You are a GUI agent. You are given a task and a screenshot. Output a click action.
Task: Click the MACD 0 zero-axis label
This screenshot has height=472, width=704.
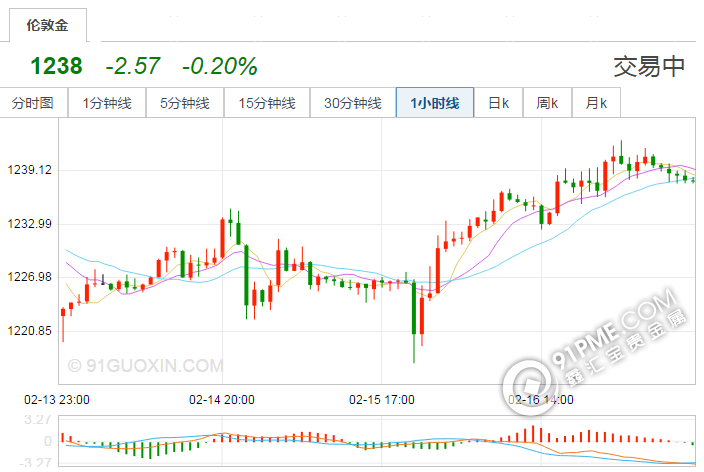click(x=48, y=441)
